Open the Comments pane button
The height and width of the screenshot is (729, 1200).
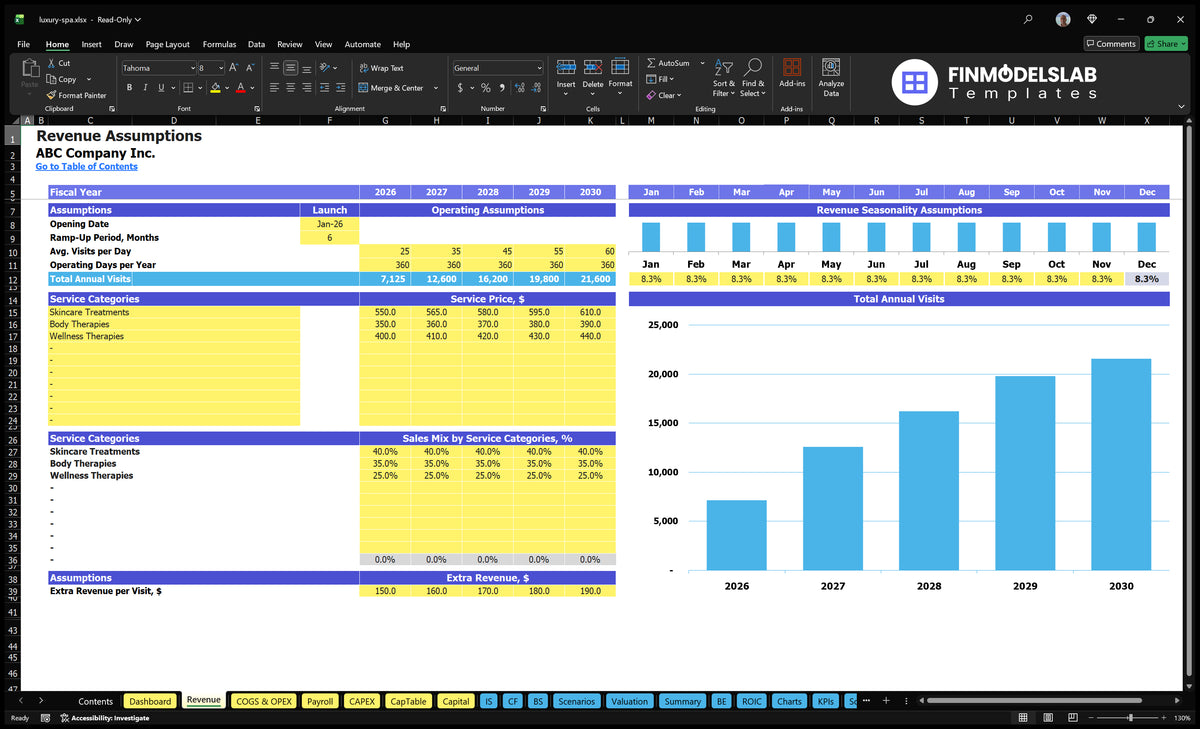[x=1111, y=44]
